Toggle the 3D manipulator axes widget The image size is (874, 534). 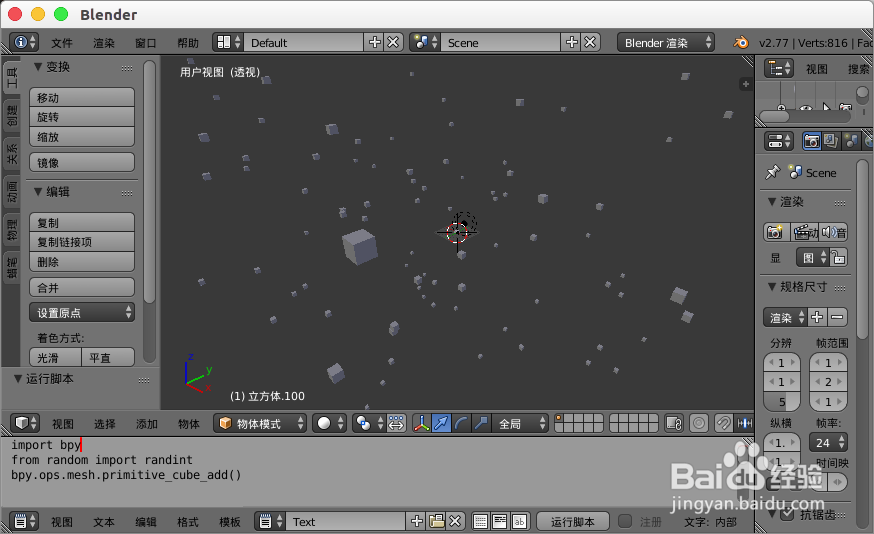pos(421,424)
